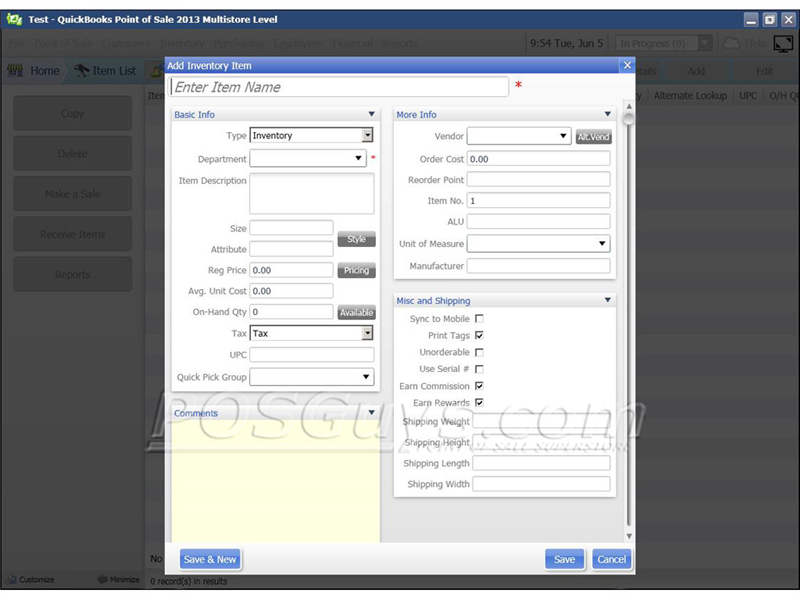Click the Home icon in navigation bar
The image size is (800, 600).
tap(15, 70)
